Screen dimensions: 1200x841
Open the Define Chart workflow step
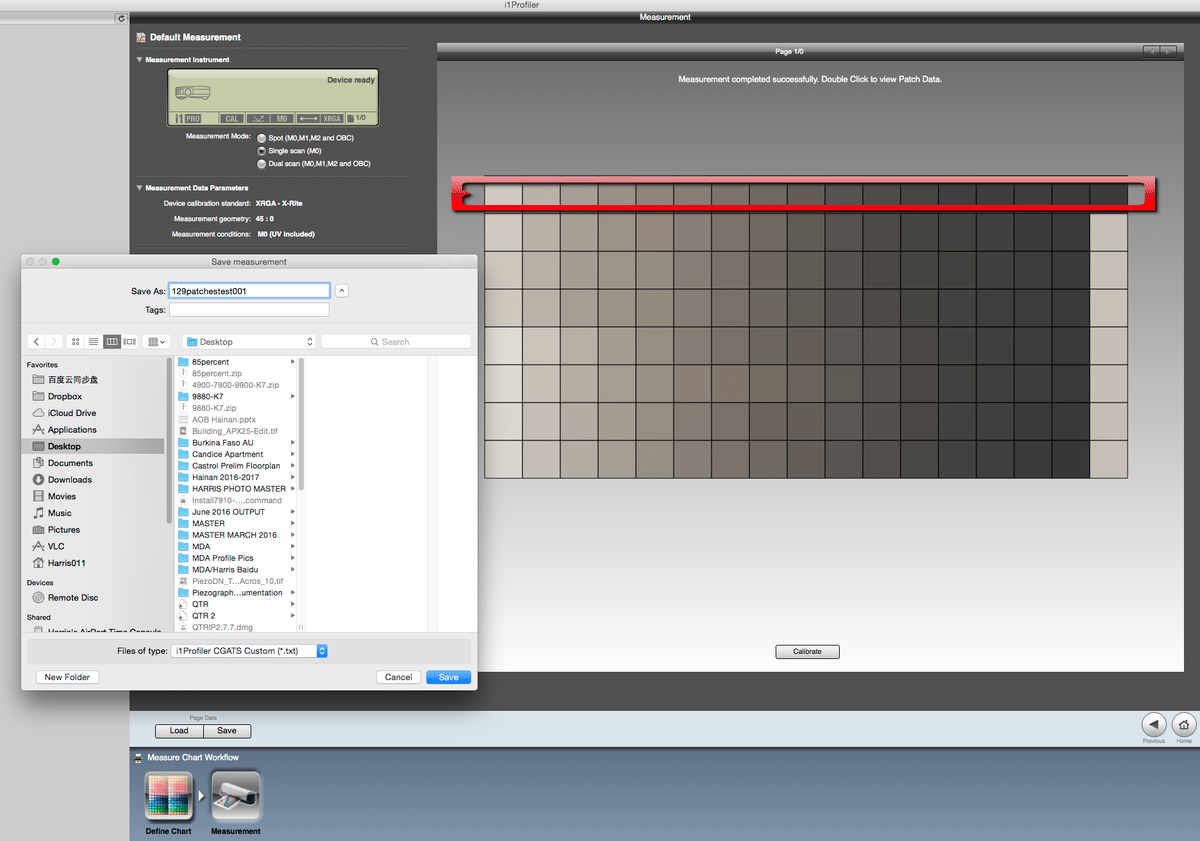pos(168,797)
